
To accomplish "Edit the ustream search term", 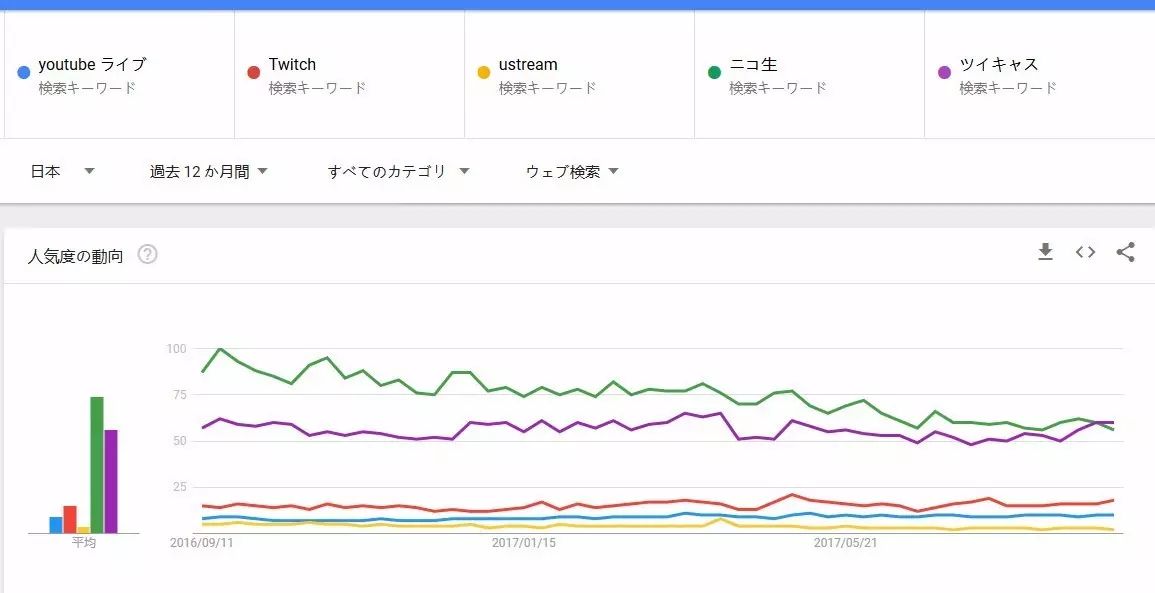I will click(x=528, y=65).
